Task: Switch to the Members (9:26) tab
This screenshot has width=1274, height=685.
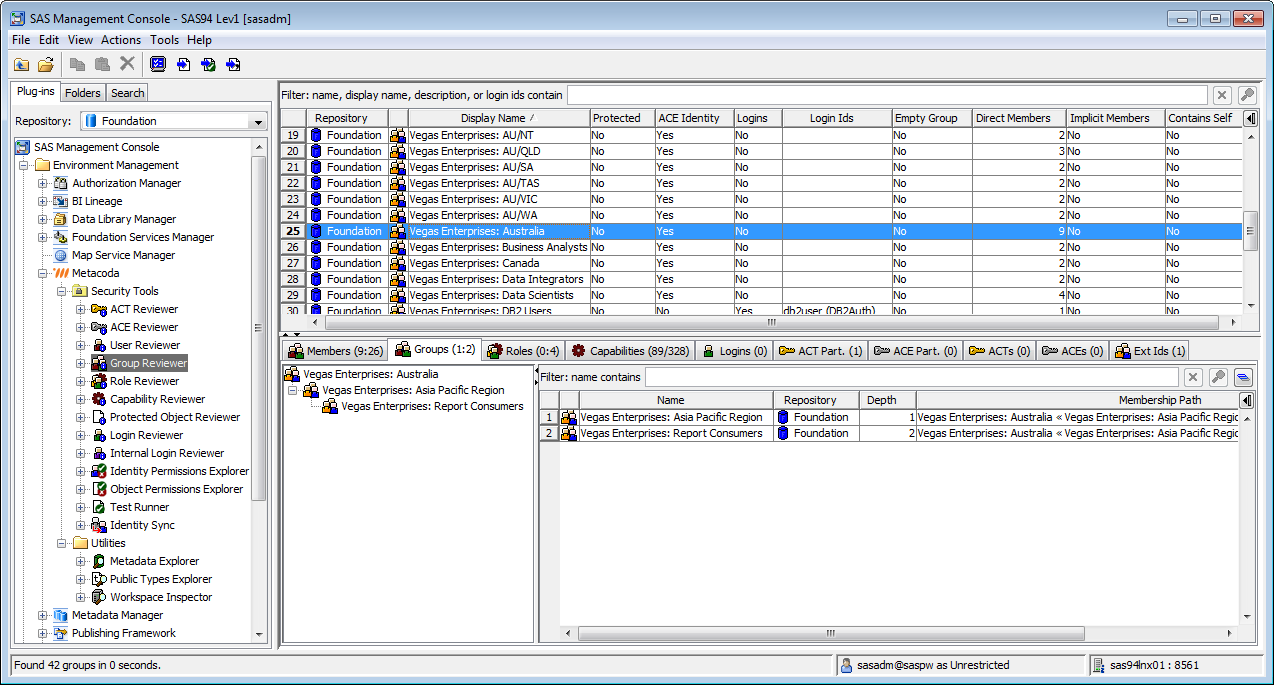Action: 334,351
